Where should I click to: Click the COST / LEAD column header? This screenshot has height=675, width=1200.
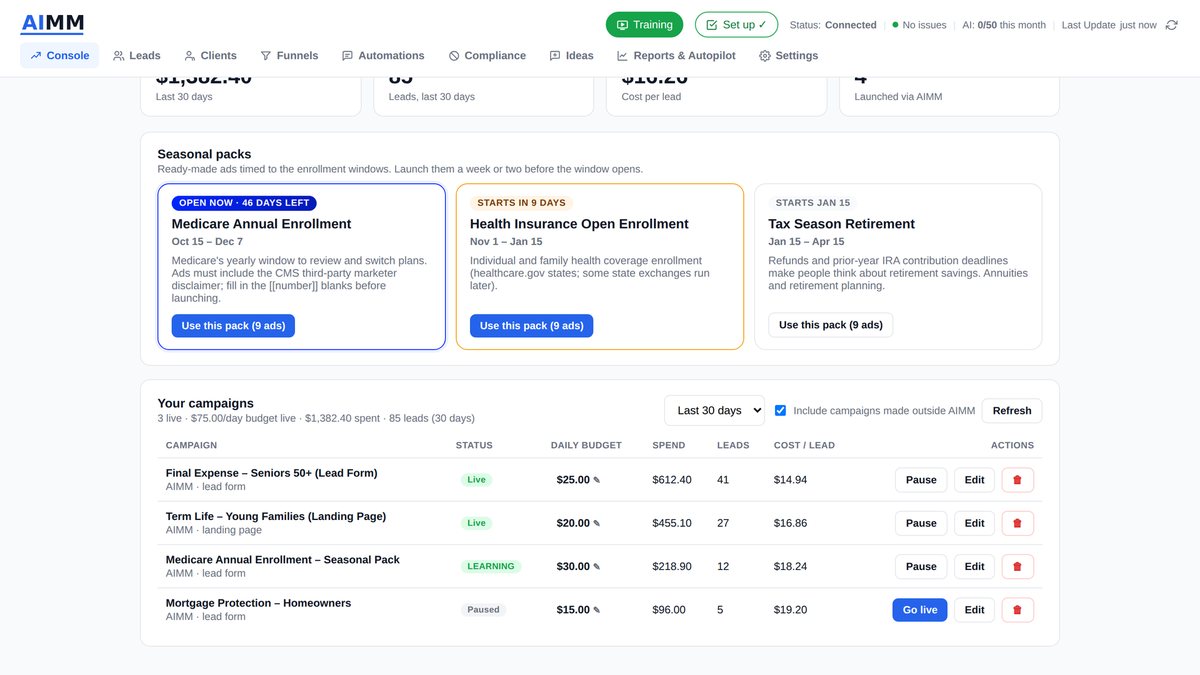click(804, 445)
